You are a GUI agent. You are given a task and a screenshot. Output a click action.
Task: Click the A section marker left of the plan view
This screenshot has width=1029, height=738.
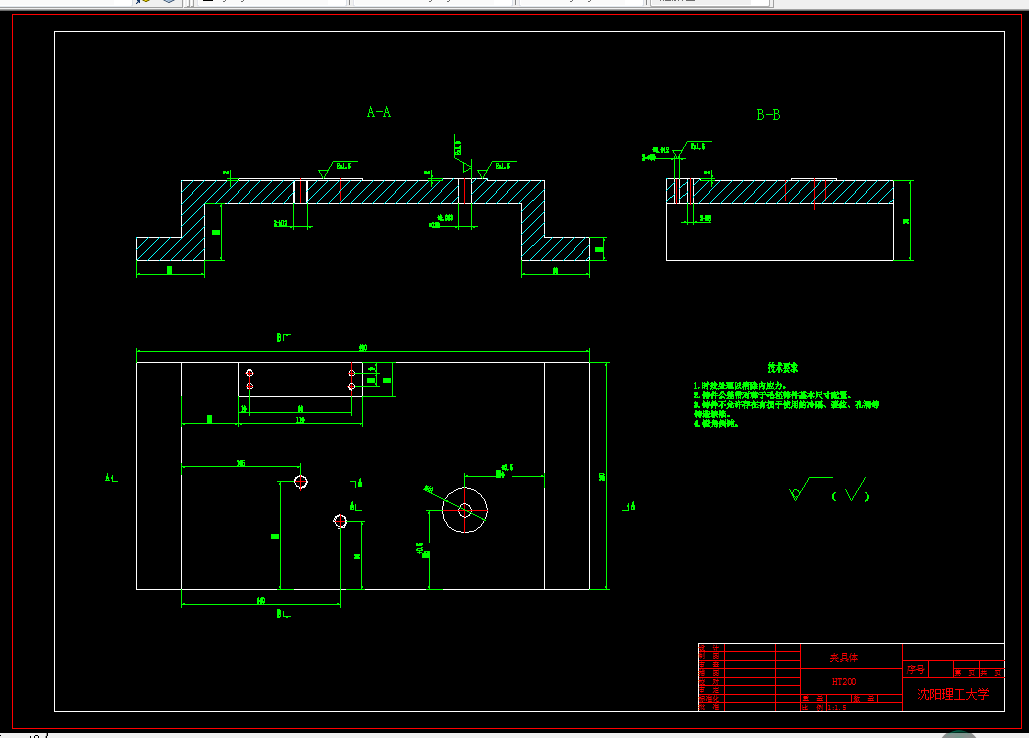click(111, 478)
